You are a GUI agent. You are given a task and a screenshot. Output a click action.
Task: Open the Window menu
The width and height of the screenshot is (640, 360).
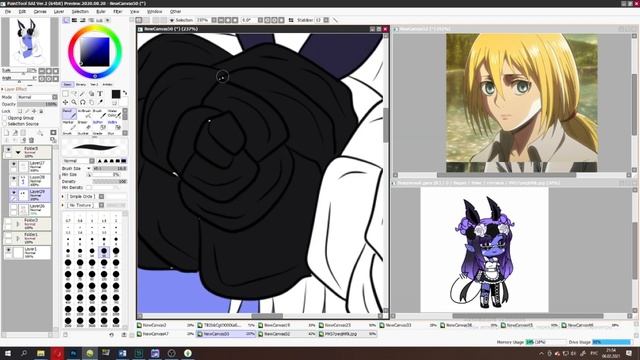tap(154, 12)
